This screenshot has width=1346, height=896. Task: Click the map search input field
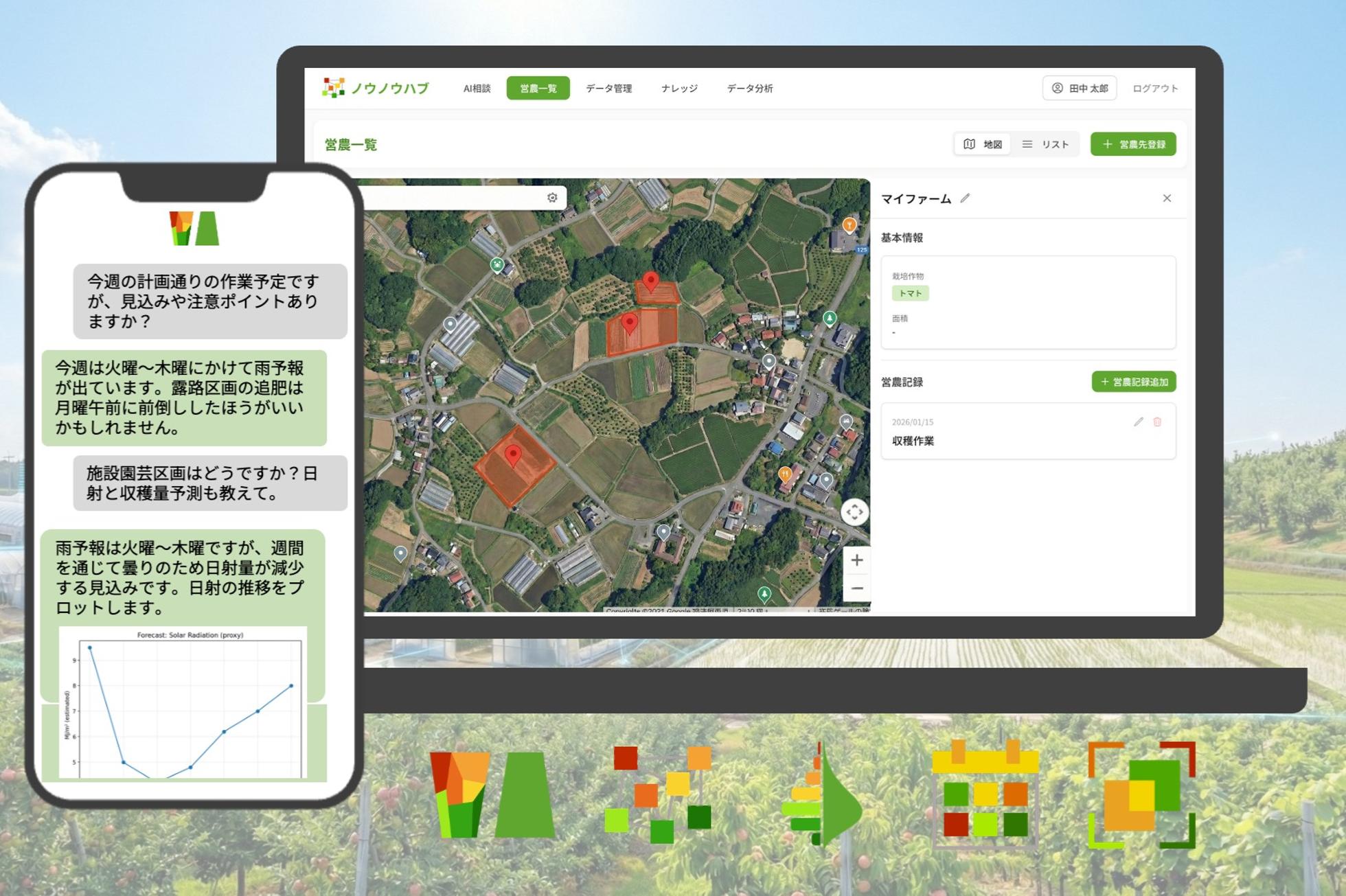click(x=453, y=198)
